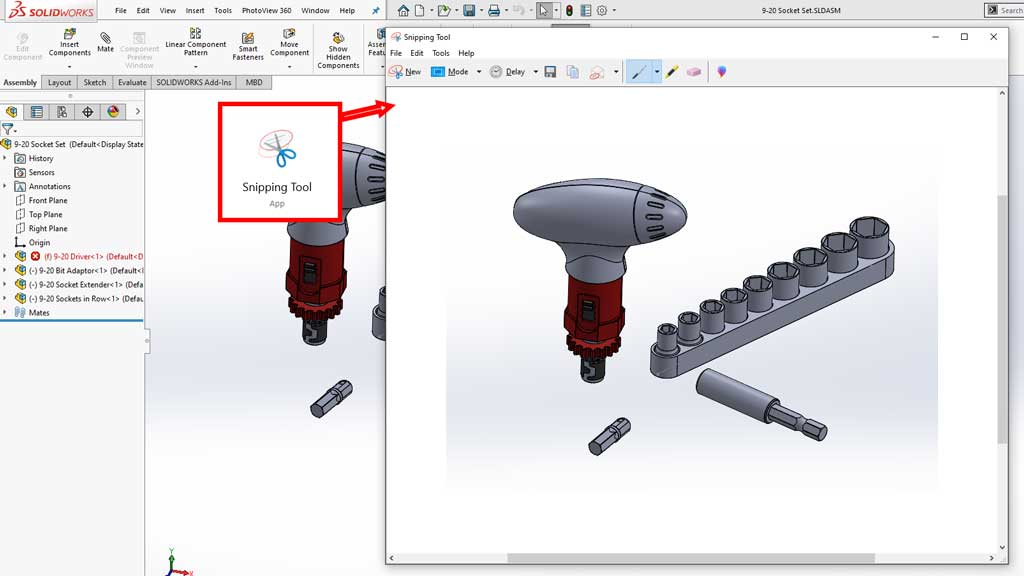Image resolution: width=1024 pixels, height=576 pixels.
Task: Select Front Plane in the FeatureManager tree
Action: [47, 200]
